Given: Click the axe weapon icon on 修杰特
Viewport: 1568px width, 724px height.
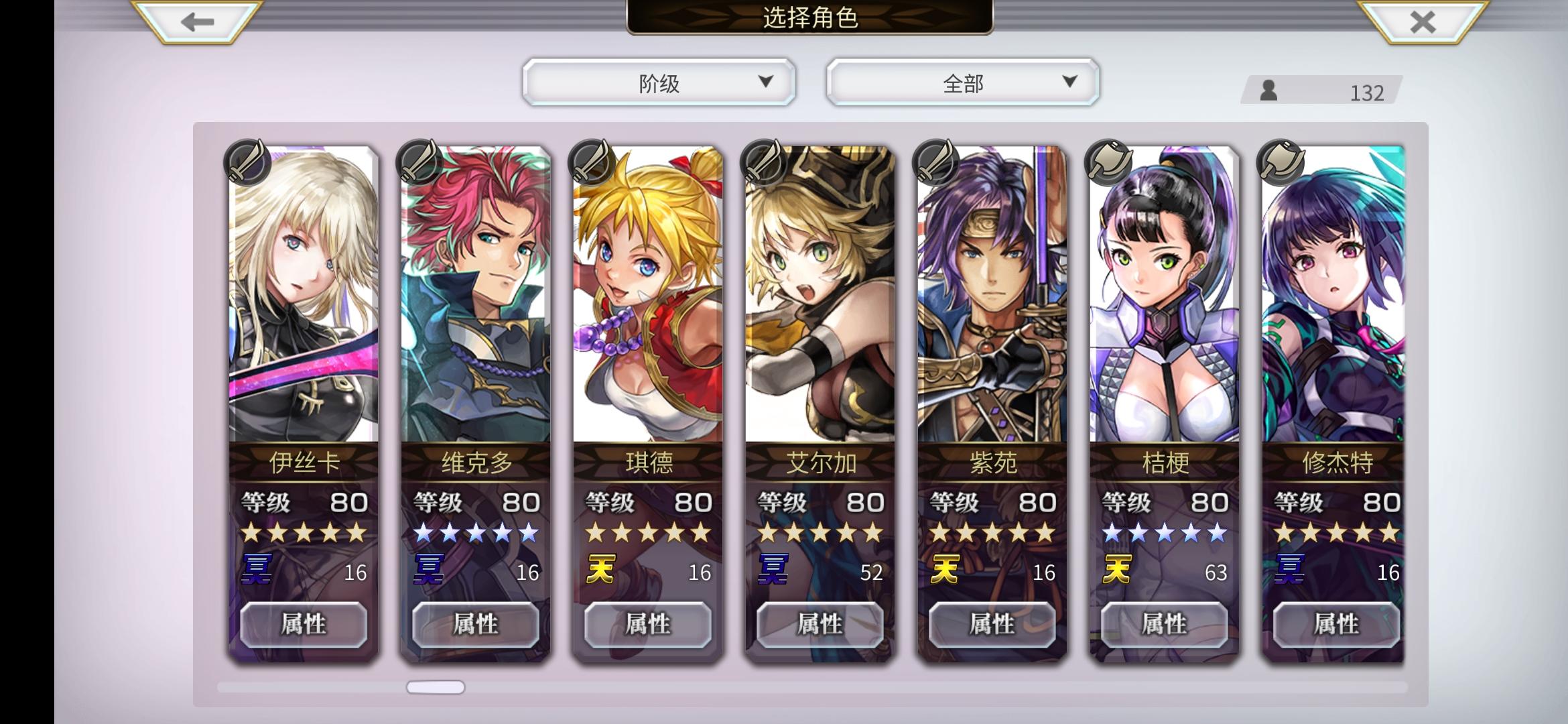Looking at the screenshot, I should [1281, 162].
